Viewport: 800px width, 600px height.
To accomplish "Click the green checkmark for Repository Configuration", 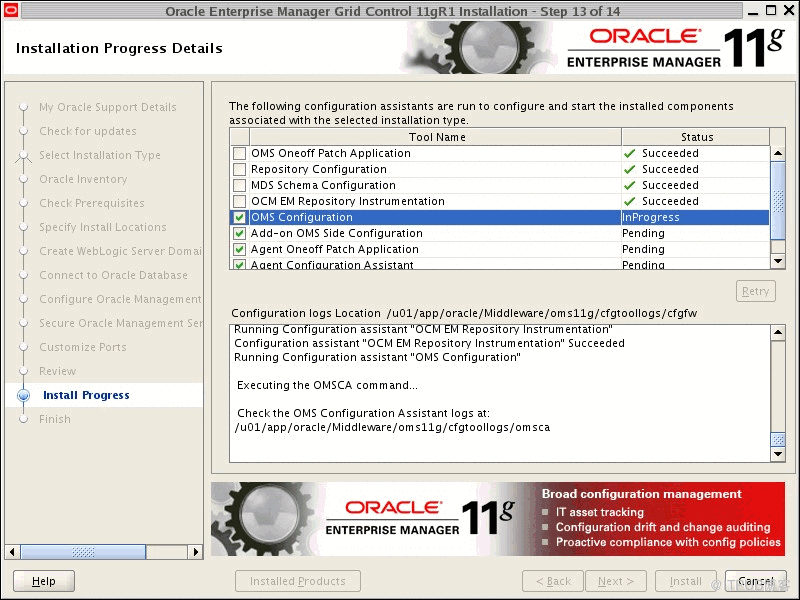I will [630, 169].
